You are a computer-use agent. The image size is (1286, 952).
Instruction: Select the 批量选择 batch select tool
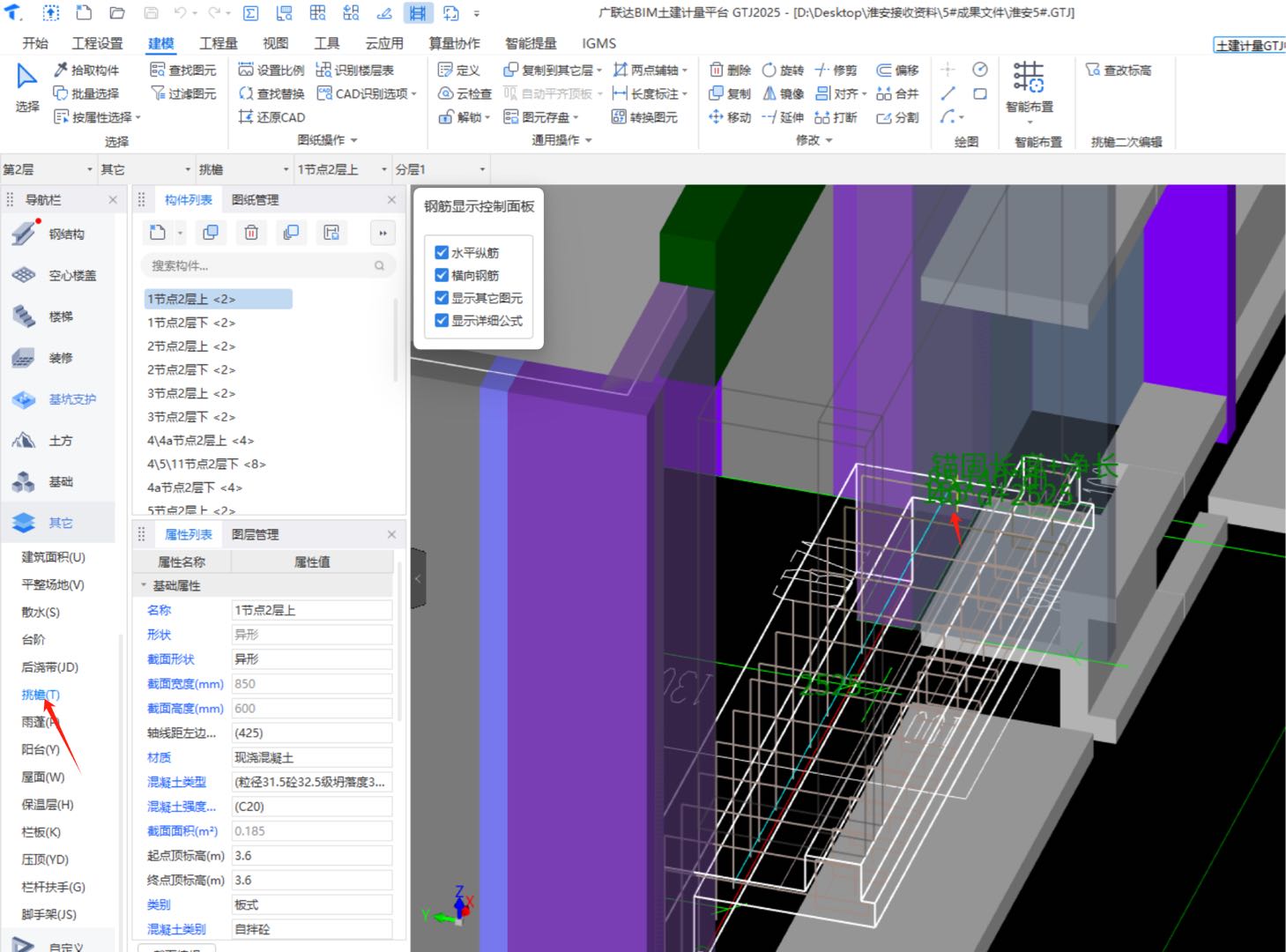coord(86,93)
